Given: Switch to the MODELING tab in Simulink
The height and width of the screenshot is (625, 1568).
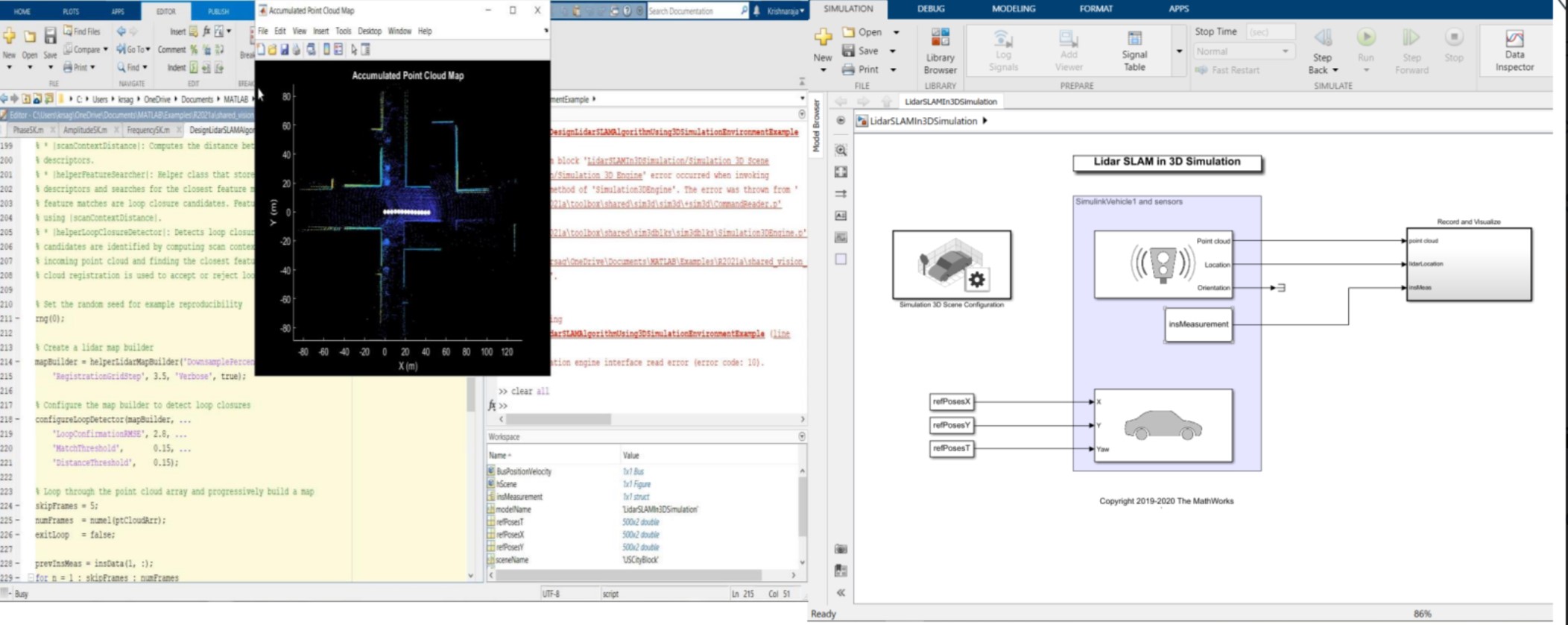Looking at the screenshot, I should click(1014, 9).
